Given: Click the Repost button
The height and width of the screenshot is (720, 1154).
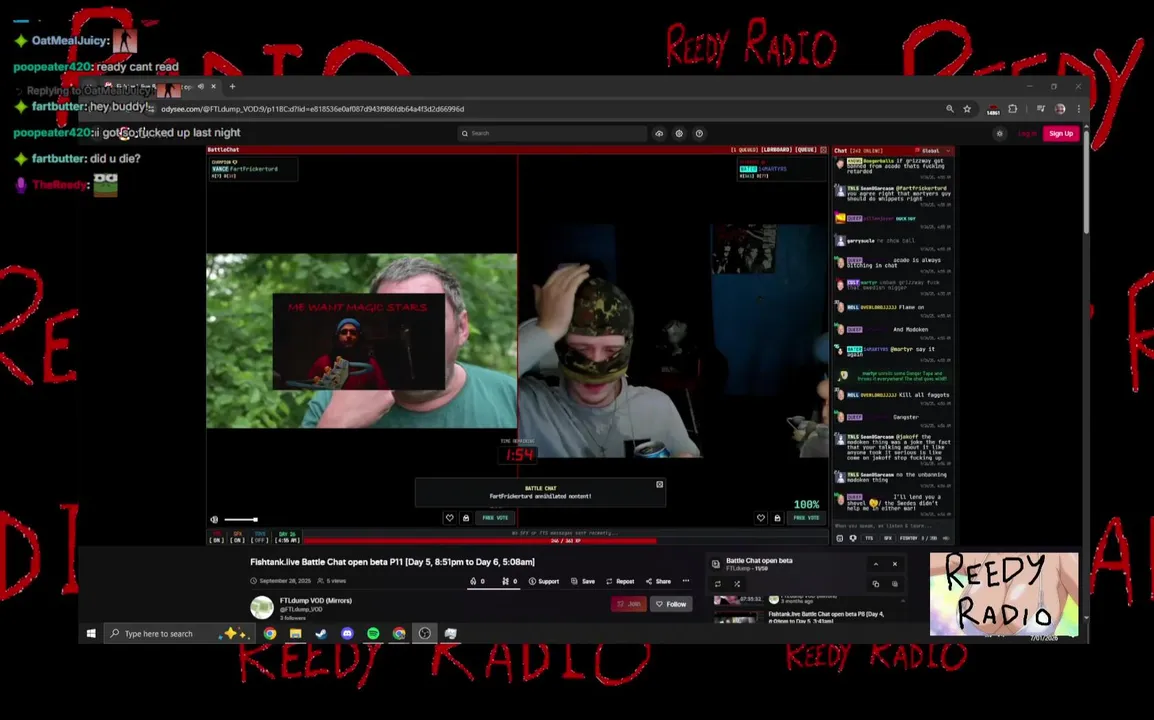Looking at the screenshot, I should (620, 581).
